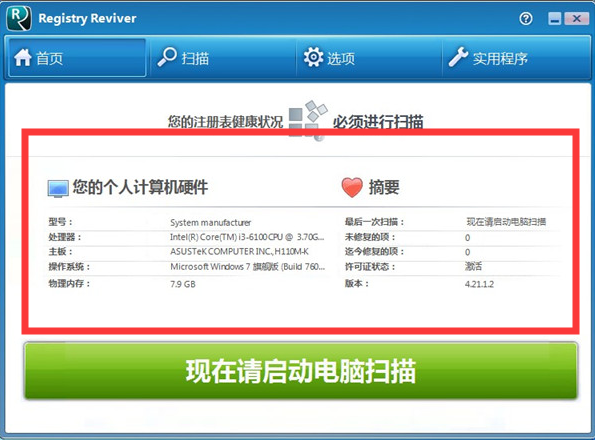
Task: Click the wrench icon on 实用程序 tab
Action: tap(458, 57)
